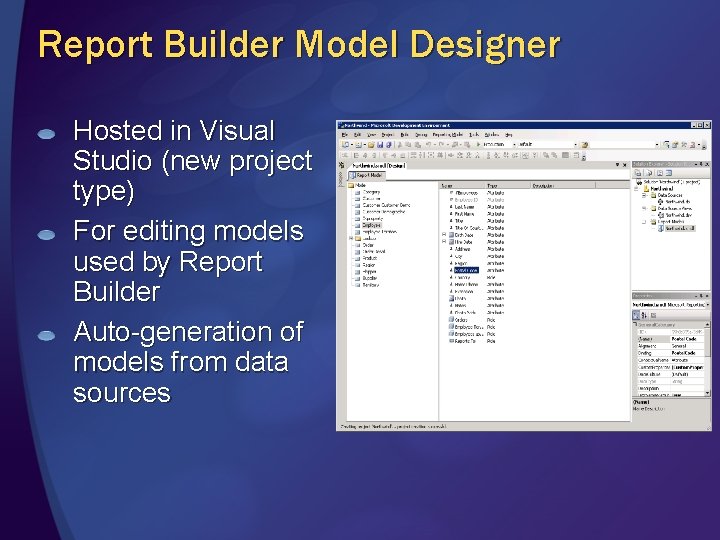Image resolution: width=720 pixels, height=540 pixels.
Task: Select the Northwind.dsv file
Action: [675, 215]
